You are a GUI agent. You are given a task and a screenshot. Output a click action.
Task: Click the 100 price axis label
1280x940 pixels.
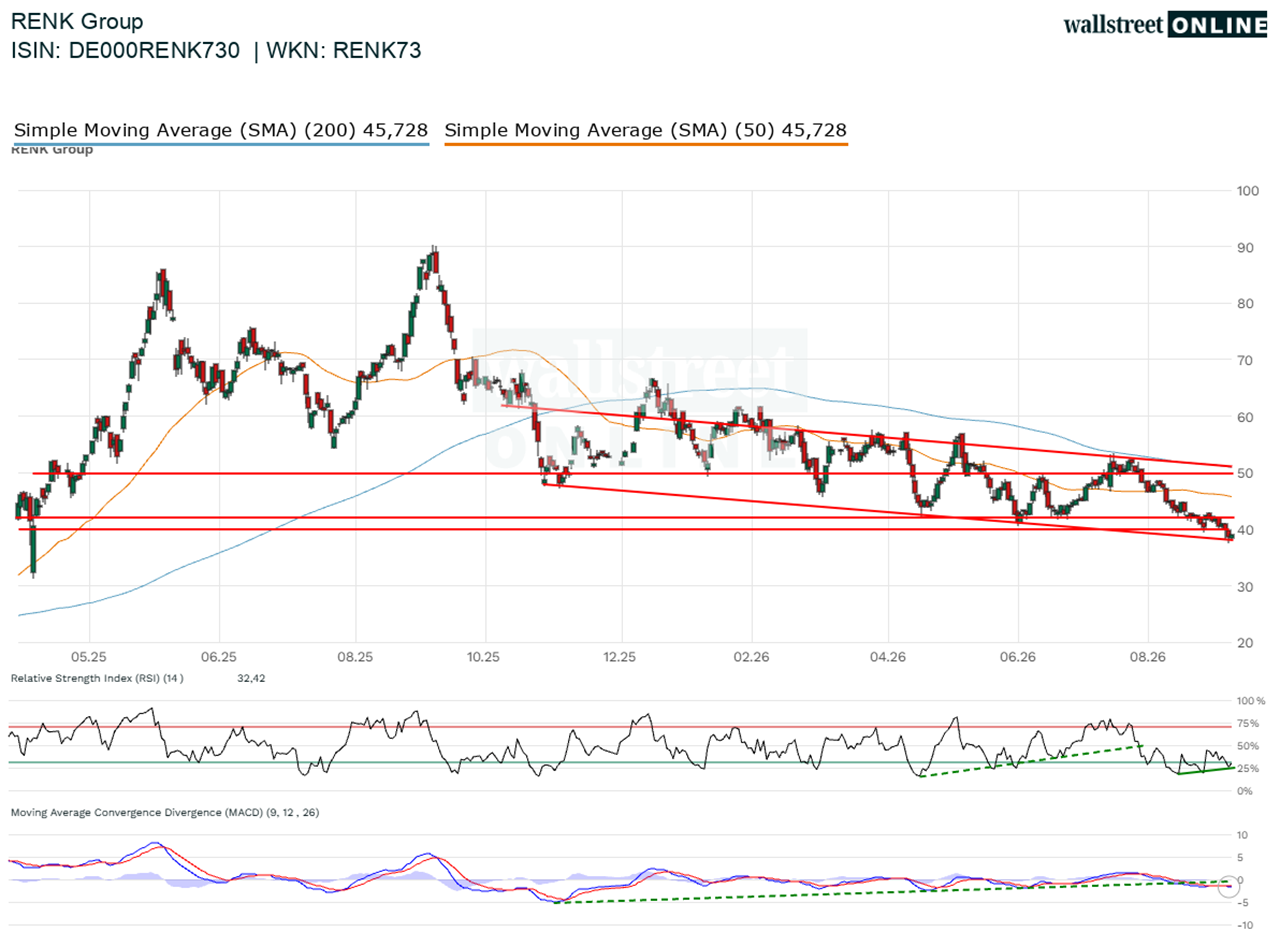click(x=1247, y=190)
